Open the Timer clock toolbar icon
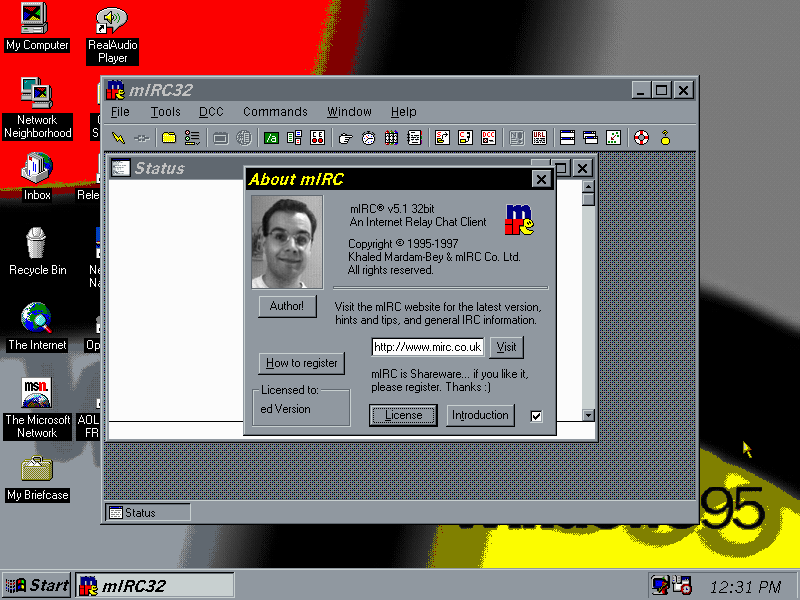Image resolution: width=800 pixels, height=600 pixels. [368, 138]
